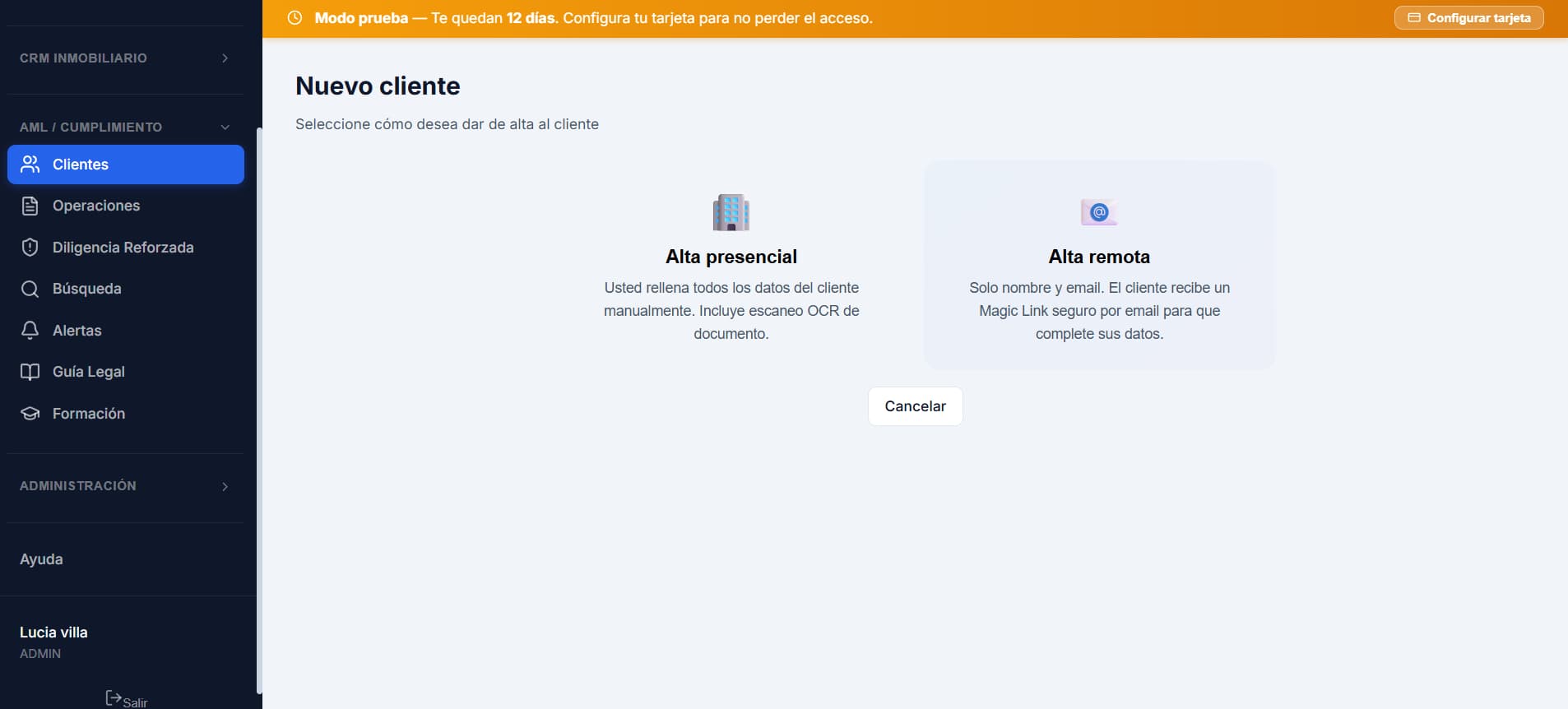Click the clock icon in trial banner
The height and width of the screenshot is (709, 1568).
pyautogui.click(x=295, y=18)
